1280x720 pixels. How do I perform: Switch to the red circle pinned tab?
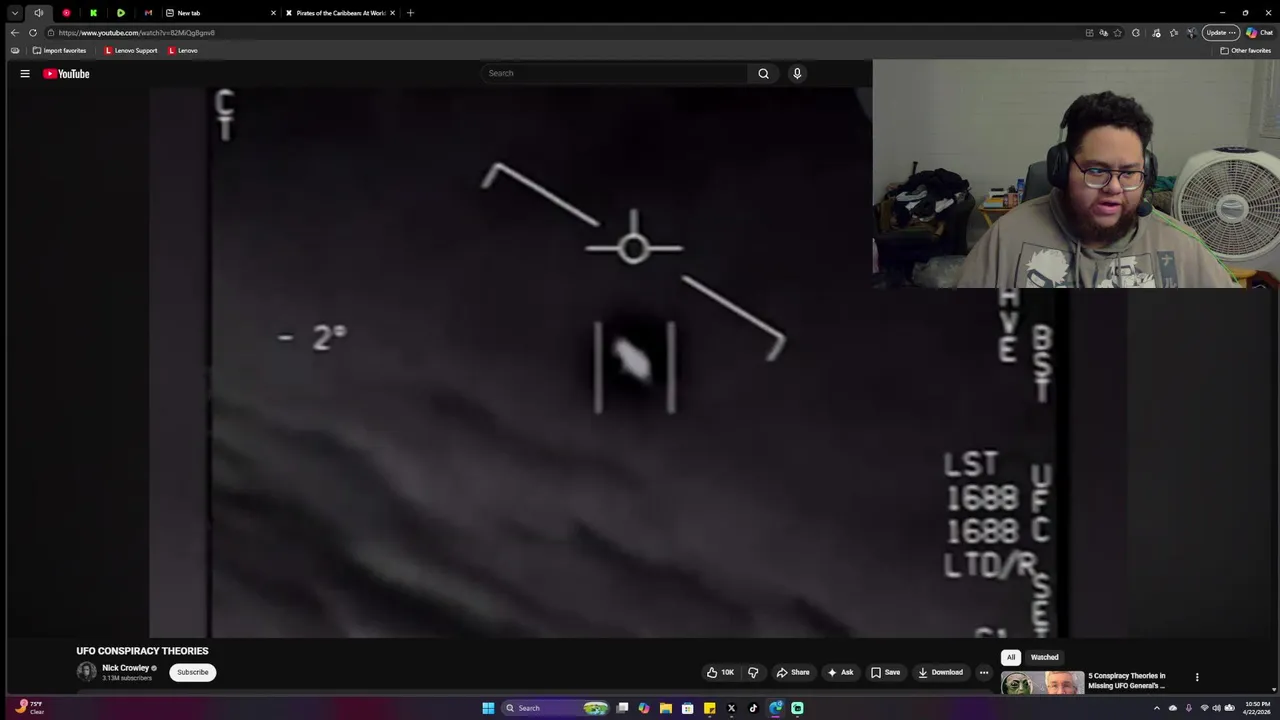(x=66, y=13)
